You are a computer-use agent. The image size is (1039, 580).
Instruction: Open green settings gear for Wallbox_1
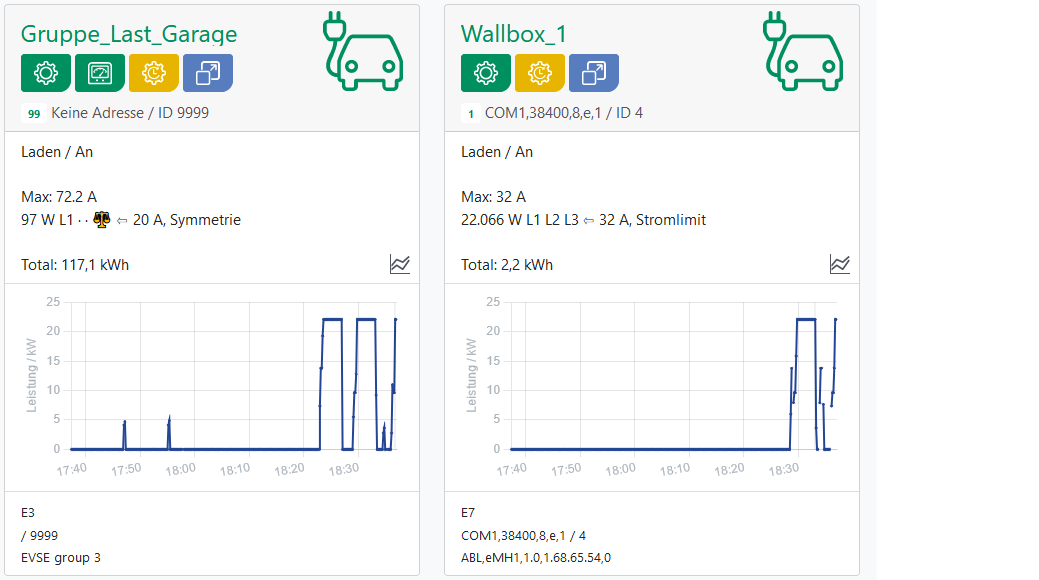(x=486, y=73)
